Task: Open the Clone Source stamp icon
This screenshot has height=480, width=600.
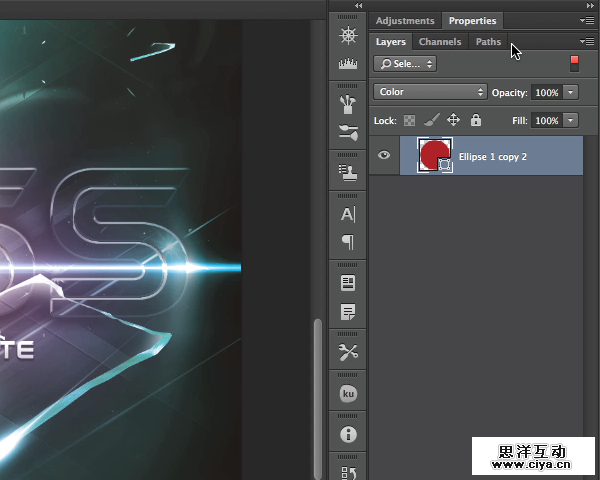Action: (x=348, y=171)
